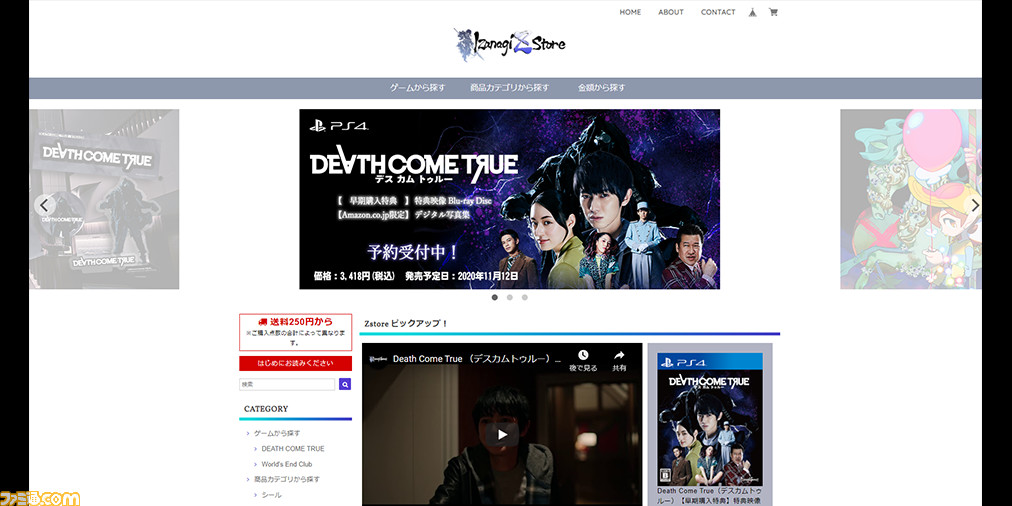
Task: Click the CATEGORY sidebar heading
Action: tap(266, 409)
